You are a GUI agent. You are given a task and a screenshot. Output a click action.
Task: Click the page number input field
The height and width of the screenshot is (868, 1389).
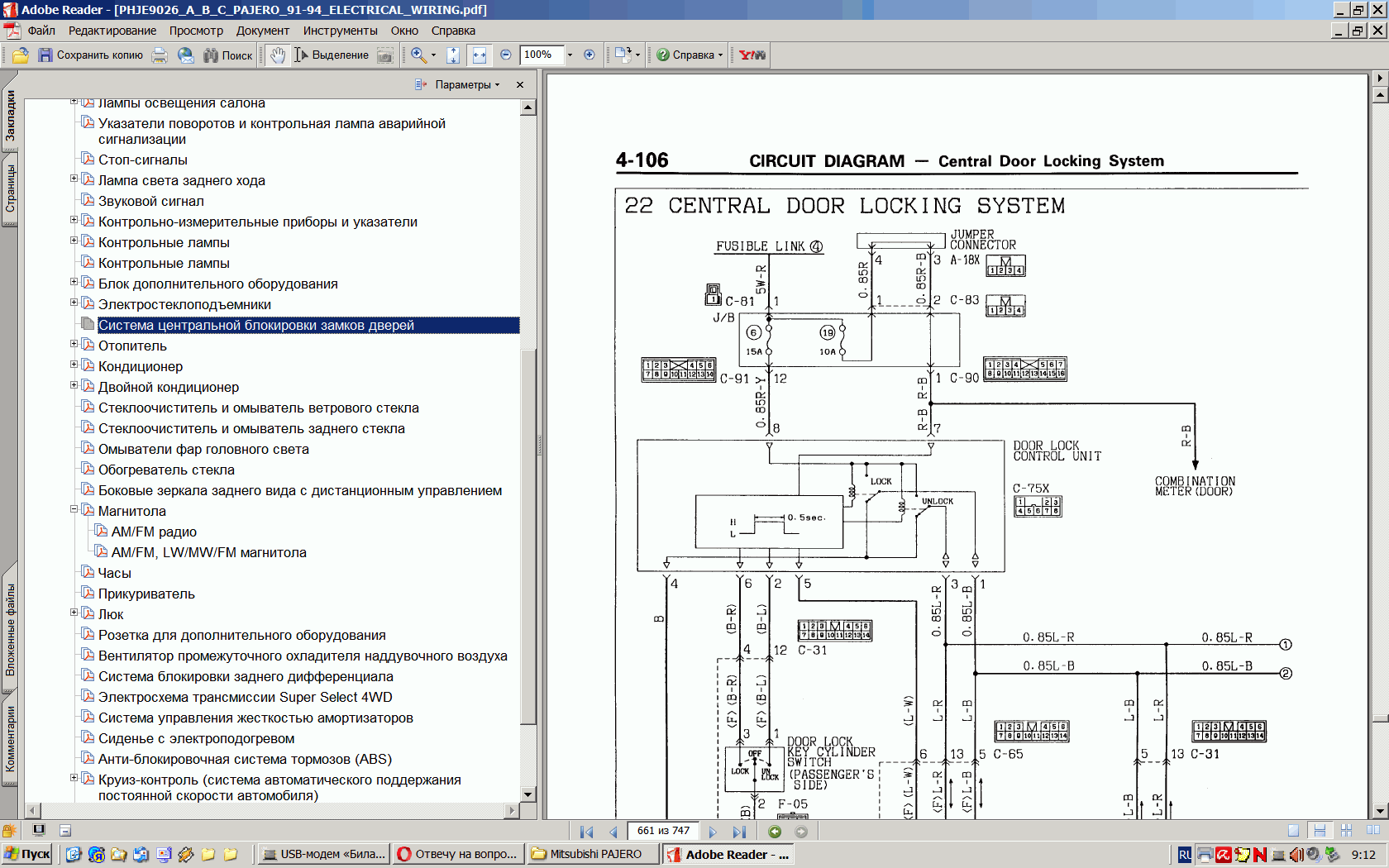[x=663, y=831]
